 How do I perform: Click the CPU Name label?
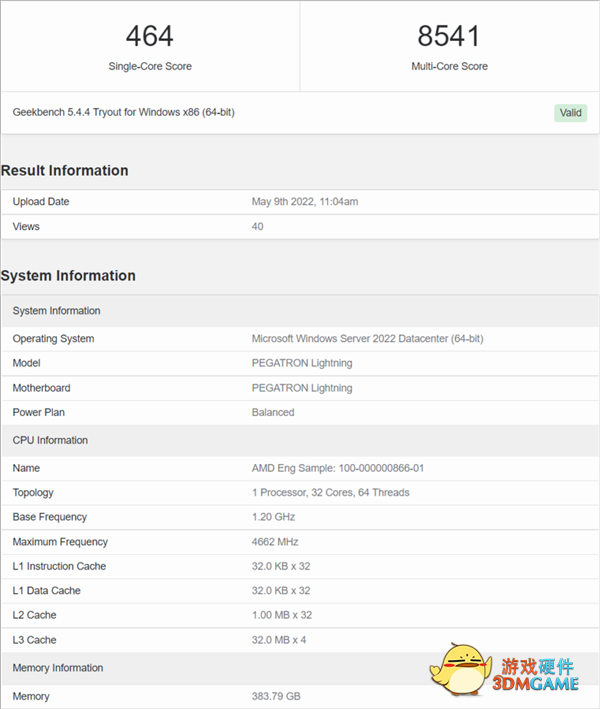coord(26,468)
